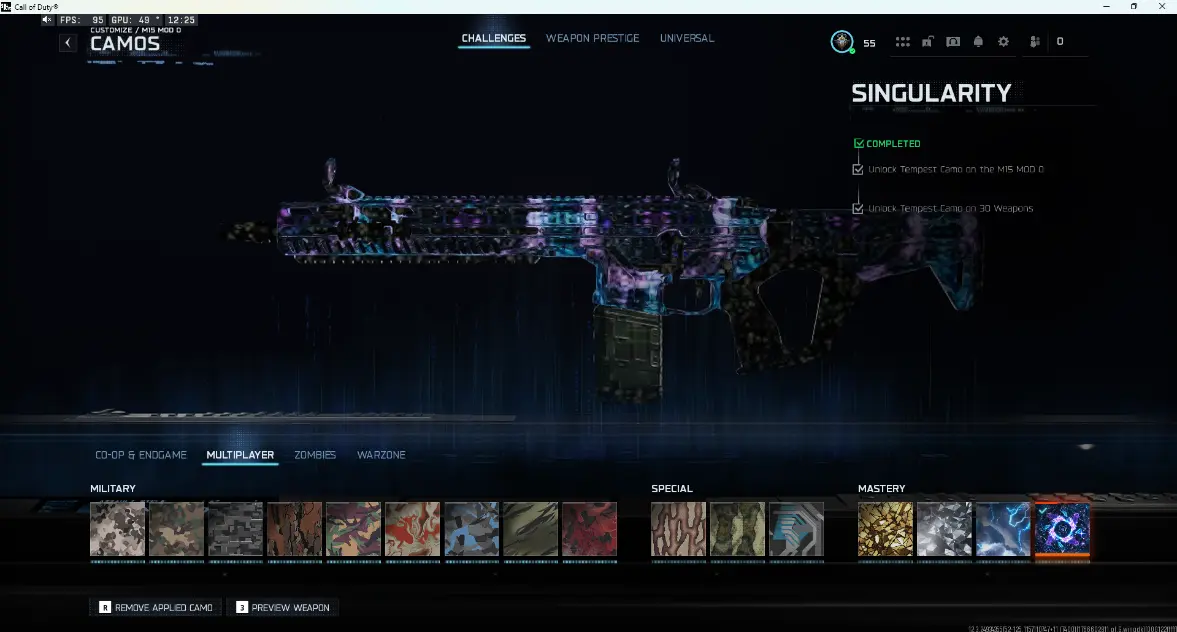1177x632 pixels.
Task: Click the MASTERY section heading
Action: pos(882,489)
